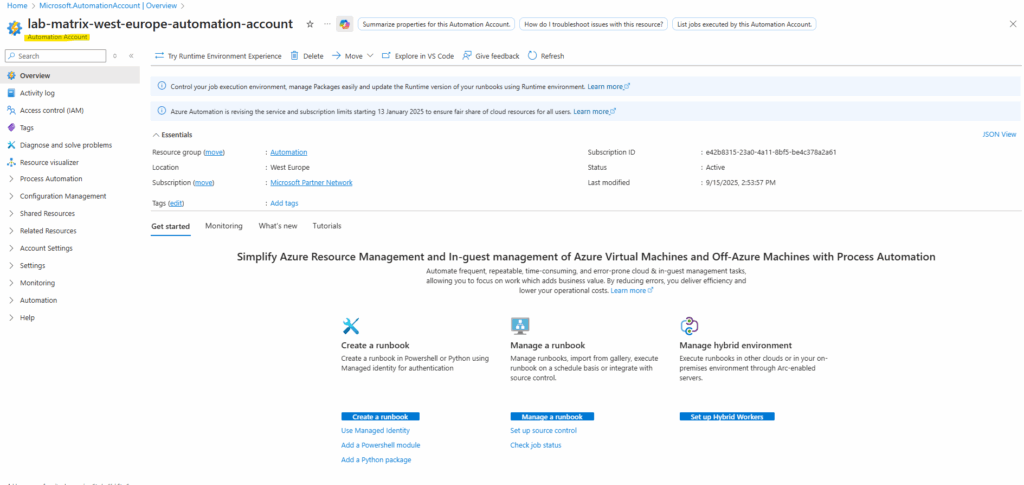
Task: Switch to the Monitoring tab
Action: 224,226
